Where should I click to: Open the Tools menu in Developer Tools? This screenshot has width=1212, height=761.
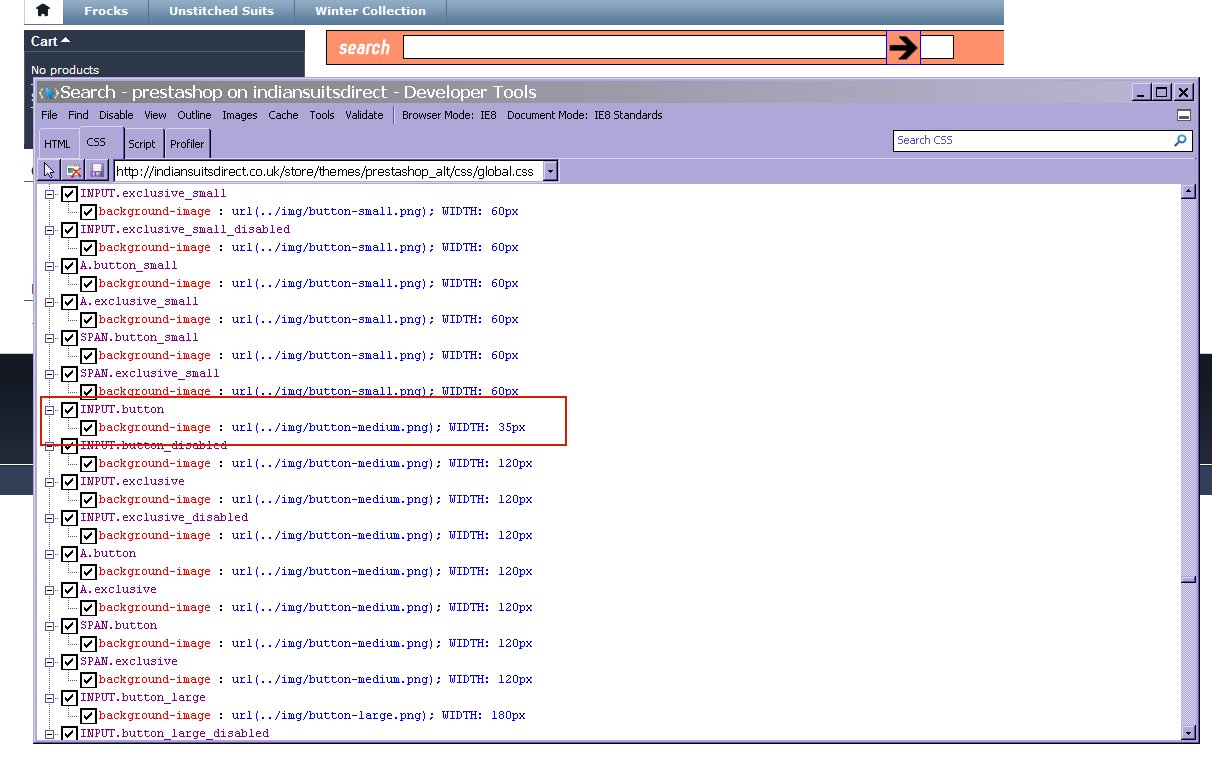[322, 115]
